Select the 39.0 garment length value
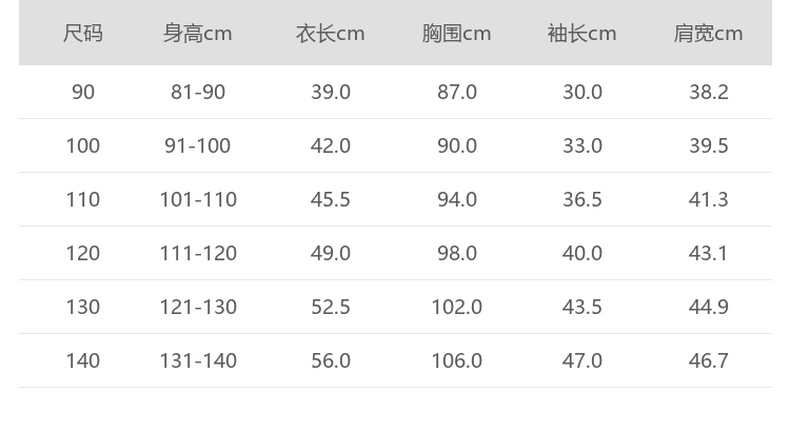The image size is (790, 431). (x=330, y=92)
